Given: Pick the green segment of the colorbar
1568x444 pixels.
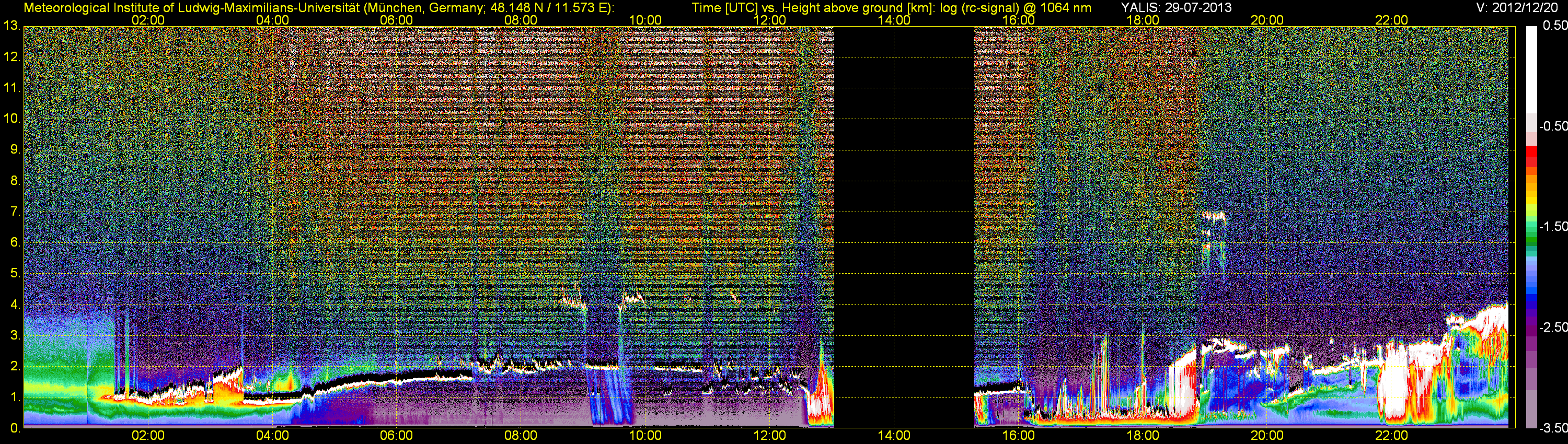Looking at the screenshot, I should click(1531, 240).
